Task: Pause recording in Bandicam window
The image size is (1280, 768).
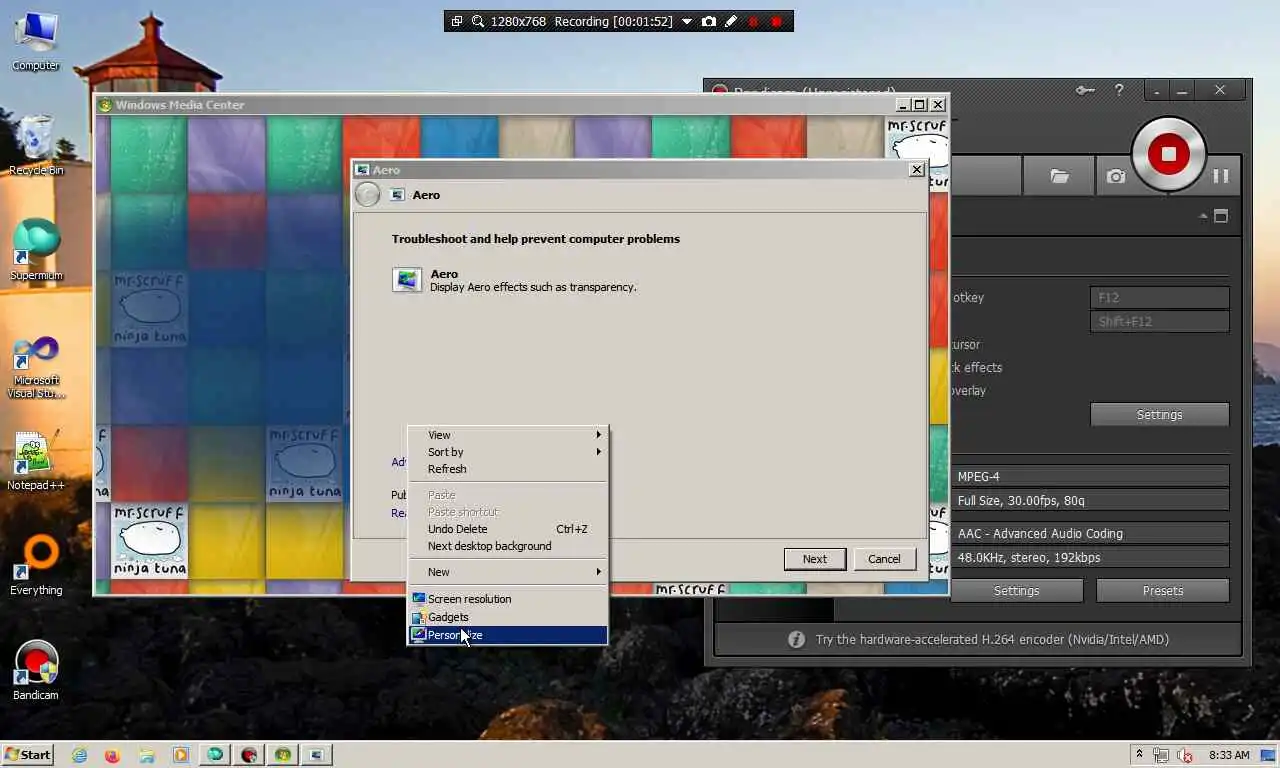Action: (x=1220, y=176)
